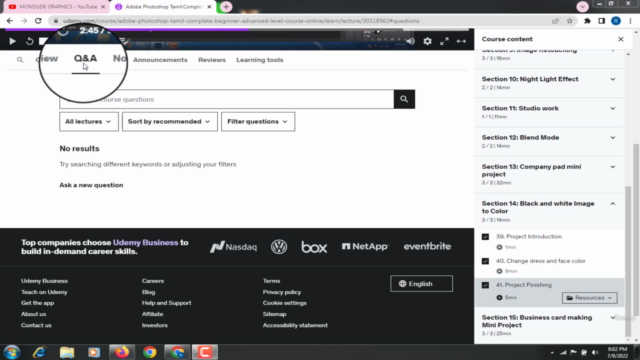The image size is (640, 360).
Task: Open the Filter questions dropdown
Action: (258, 122)
